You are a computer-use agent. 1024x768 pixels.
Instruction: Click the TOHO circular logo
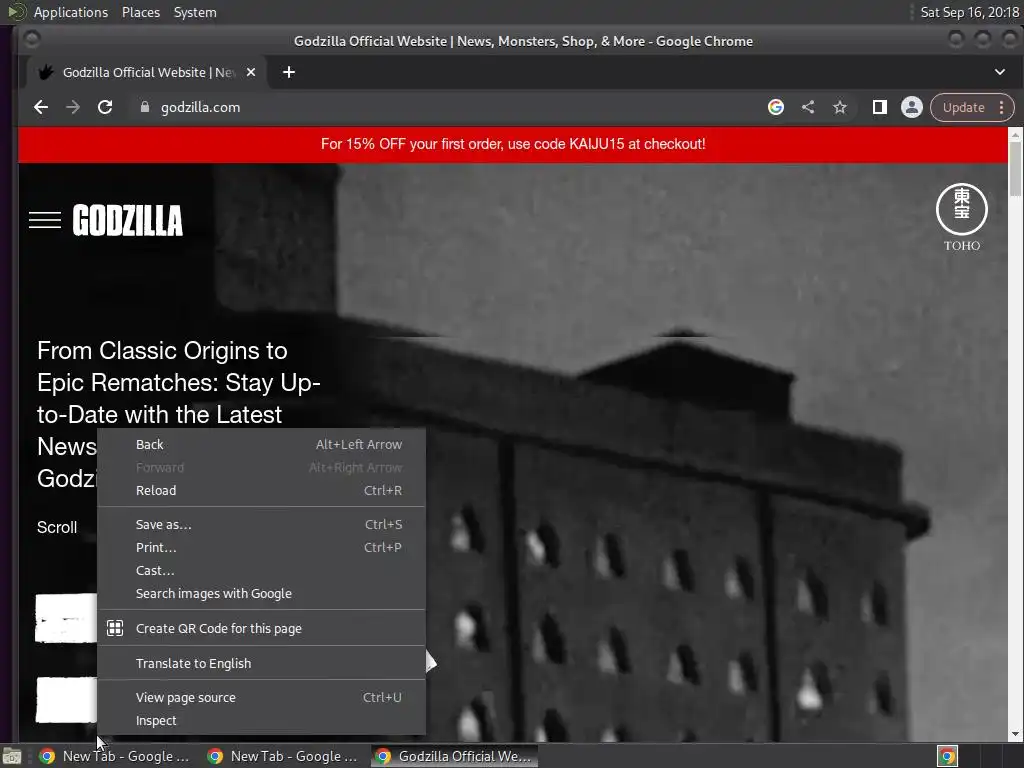click(x=962, y=209)
